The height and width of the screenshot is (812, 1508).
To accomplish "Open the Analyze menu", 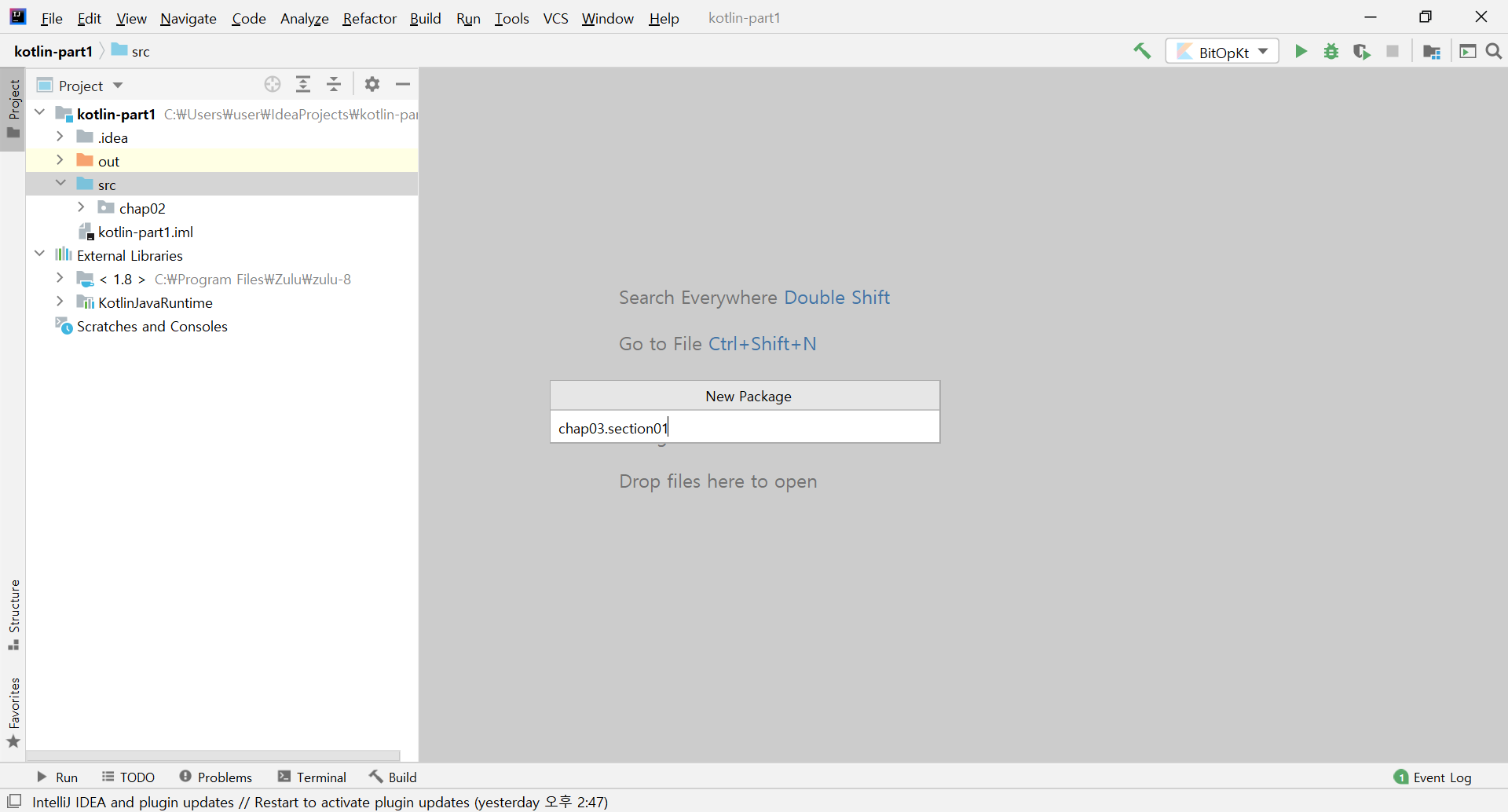I will tap(305, 18).
